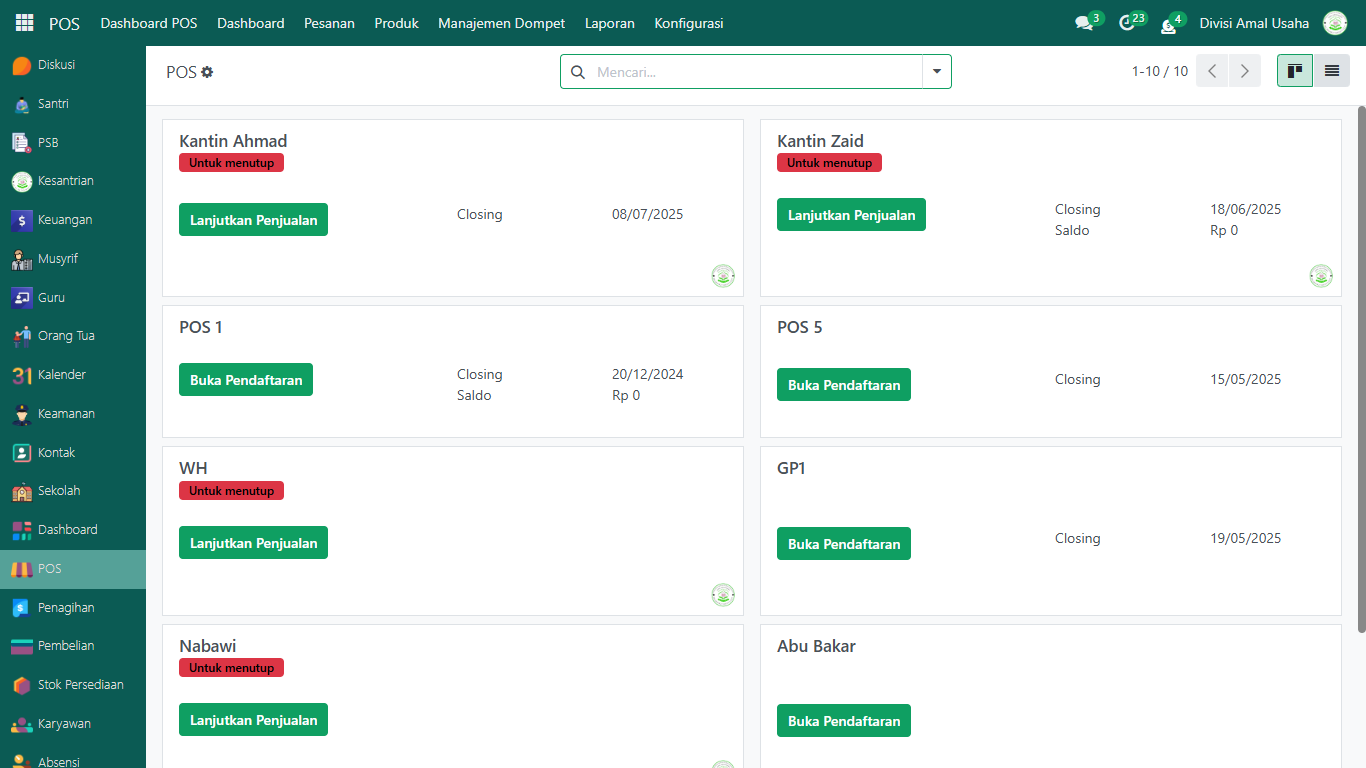Switch to list view
The height and width of the screenshot is (768, 1366).
pos(1331,71)
